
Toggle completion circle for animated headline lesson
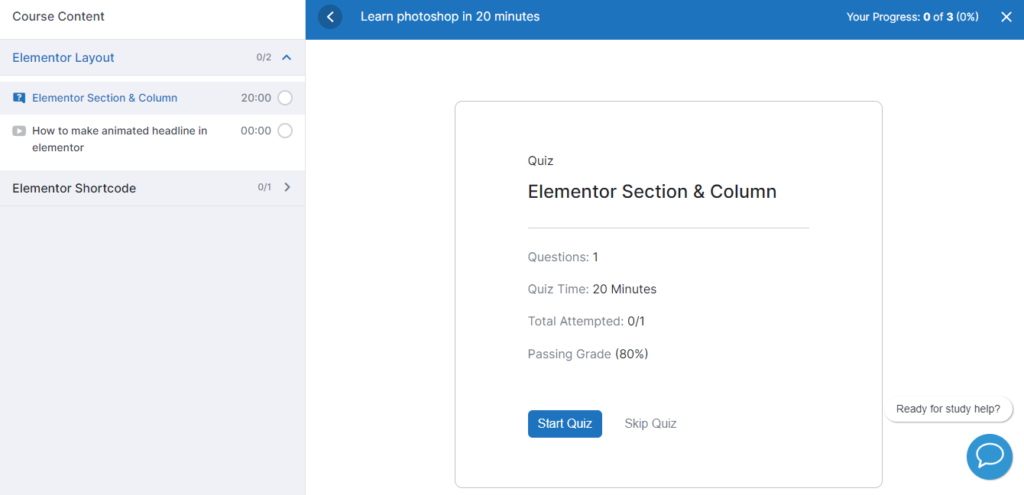(285, 131)
